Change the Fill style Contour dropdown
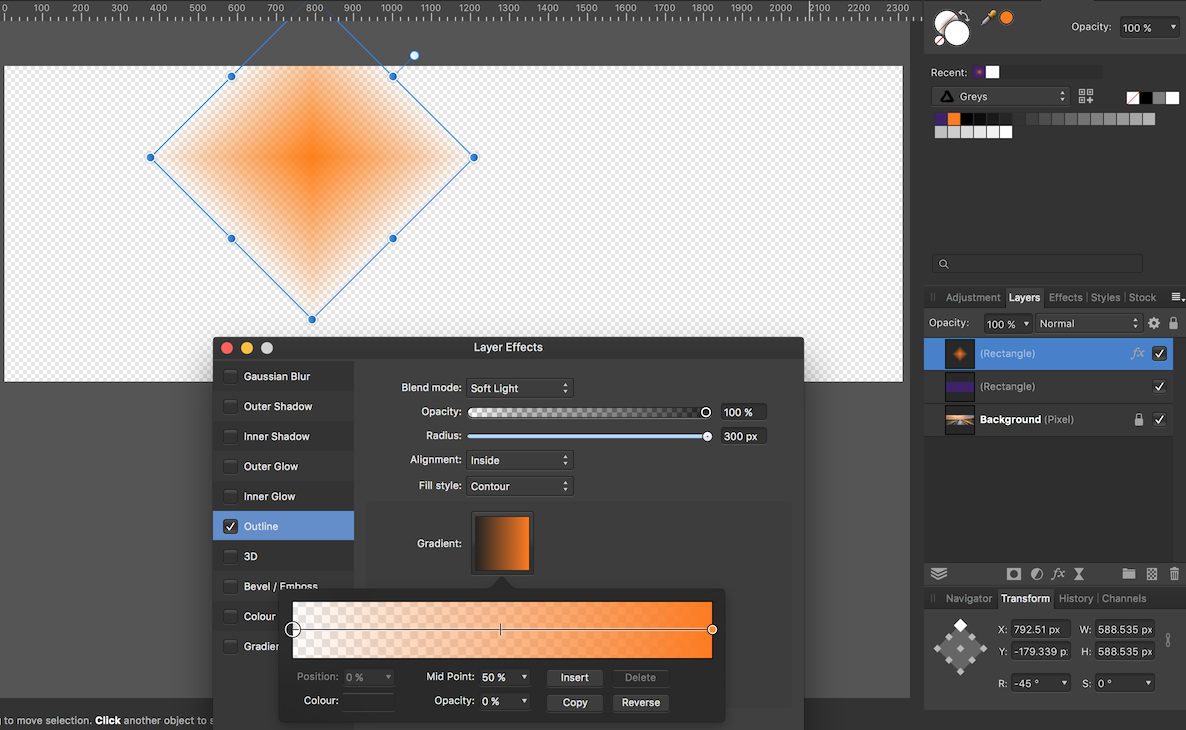This screenshot has width=1186, height=730. [519, 485]
